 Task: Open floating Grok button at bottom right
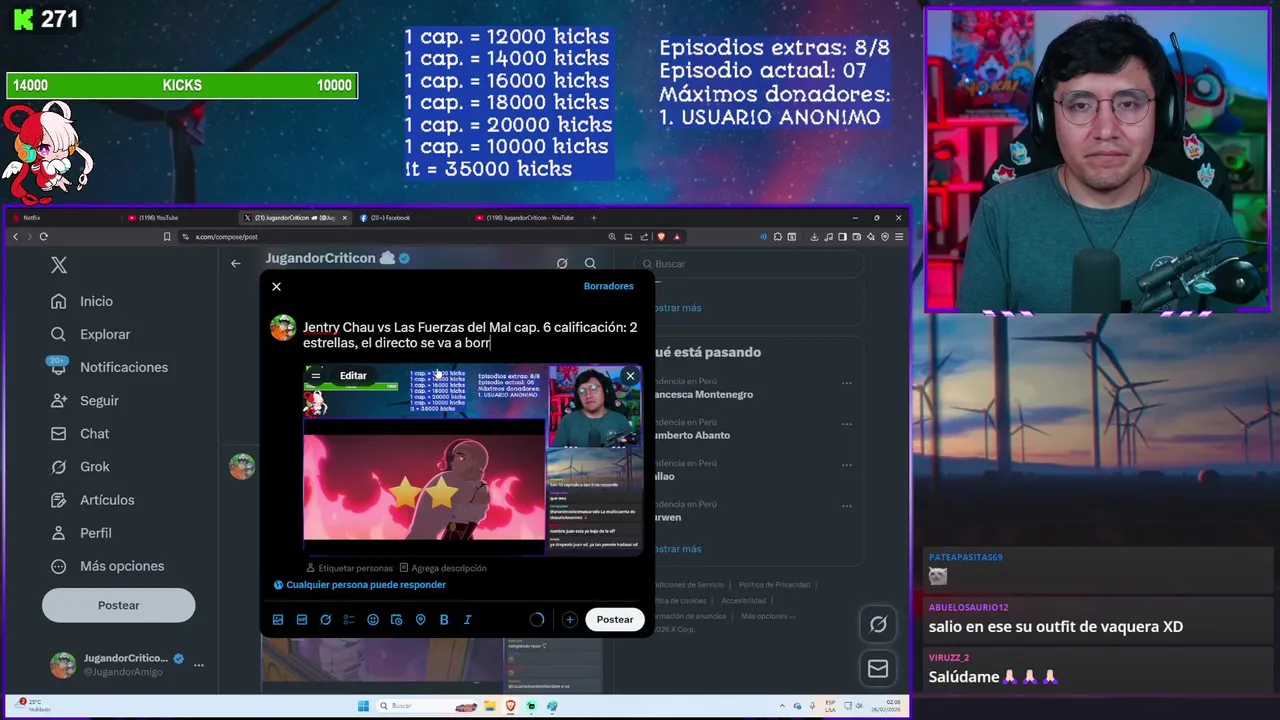(878, 624)
